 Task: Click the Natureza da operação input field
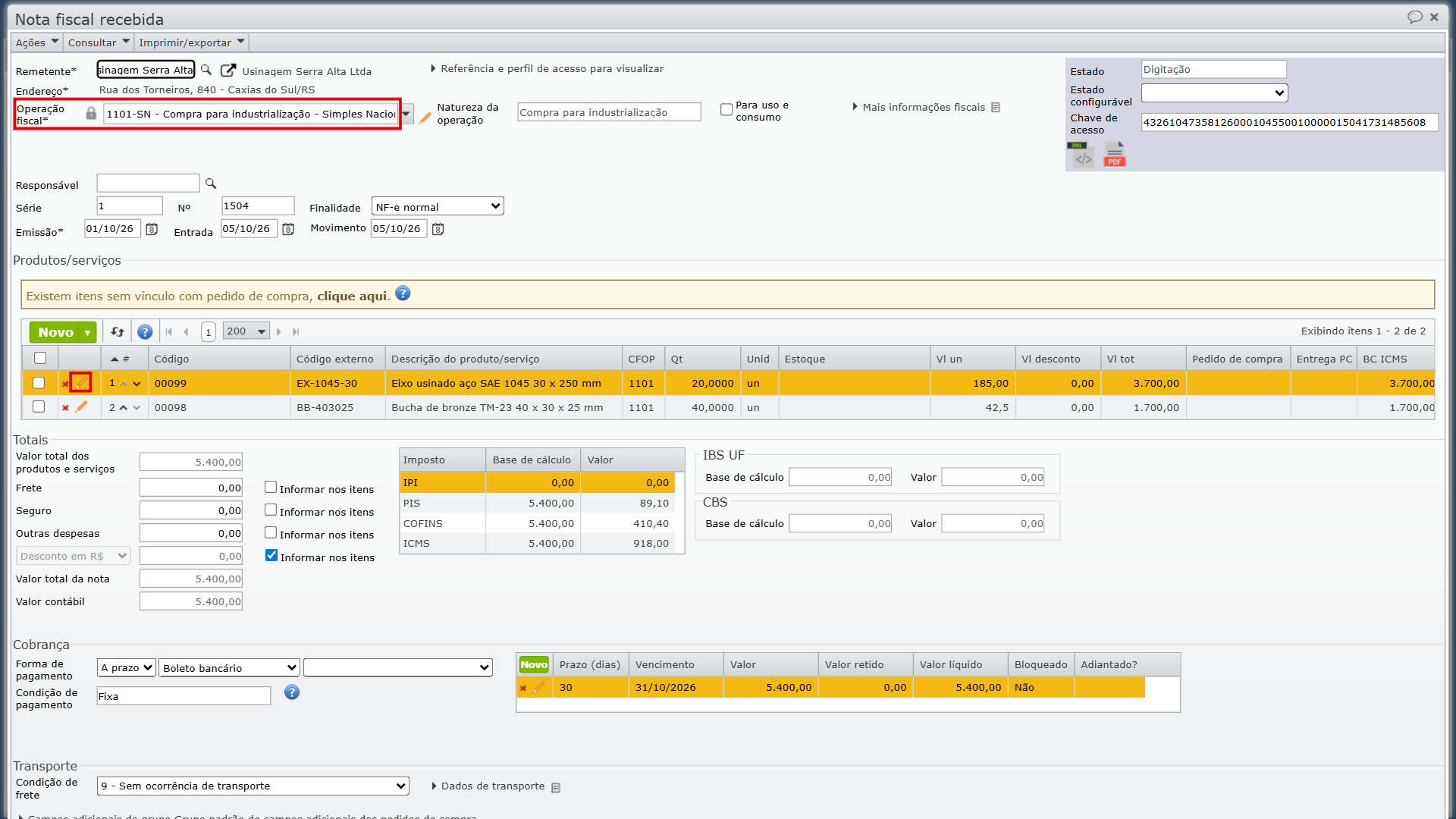pos(609,112)
